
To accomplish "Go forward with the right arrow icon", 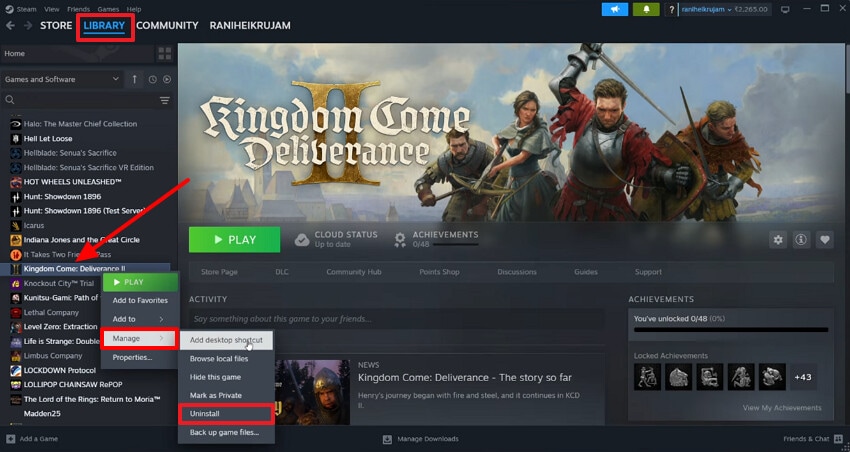I will point(28,25).
